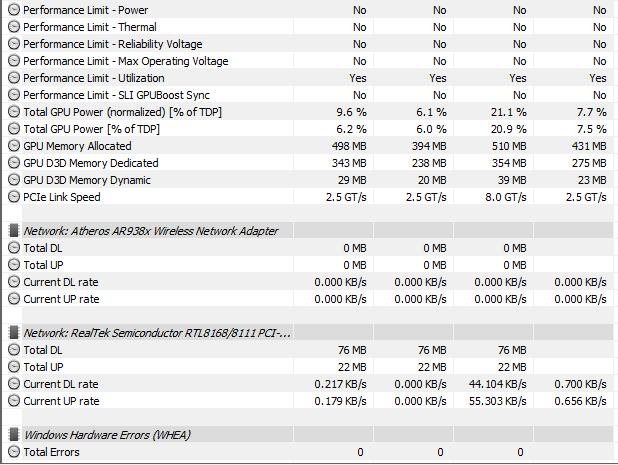Click the Network: Atheros AR938x Wireless Network Adapter header
The height and width of the screenshot is (465, 618).
click(x=151, y=231)
